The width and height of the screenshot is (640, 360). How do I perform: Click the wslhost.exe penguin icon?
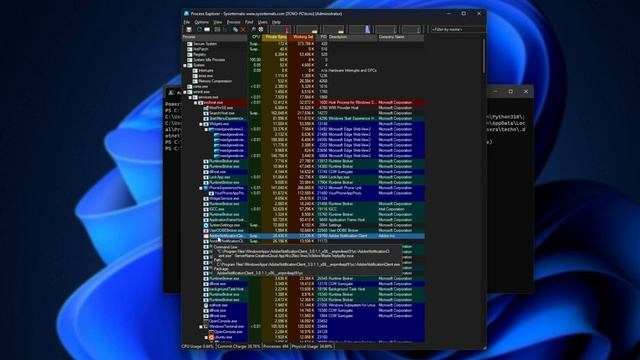pyautogui.click(x=206, y=305)
